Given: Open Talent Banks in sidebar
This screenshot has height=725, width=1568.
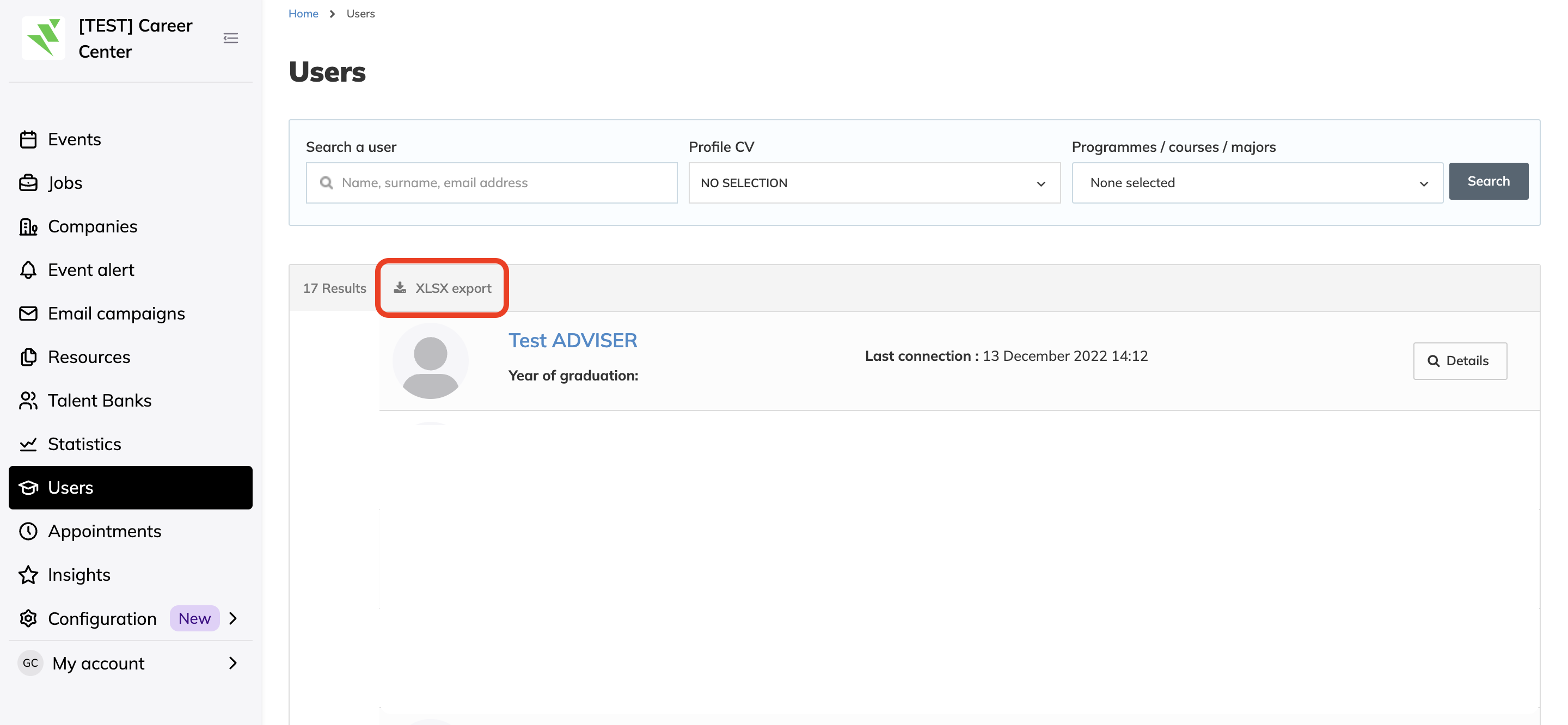Looking at the screenshot, I should 99,401.
